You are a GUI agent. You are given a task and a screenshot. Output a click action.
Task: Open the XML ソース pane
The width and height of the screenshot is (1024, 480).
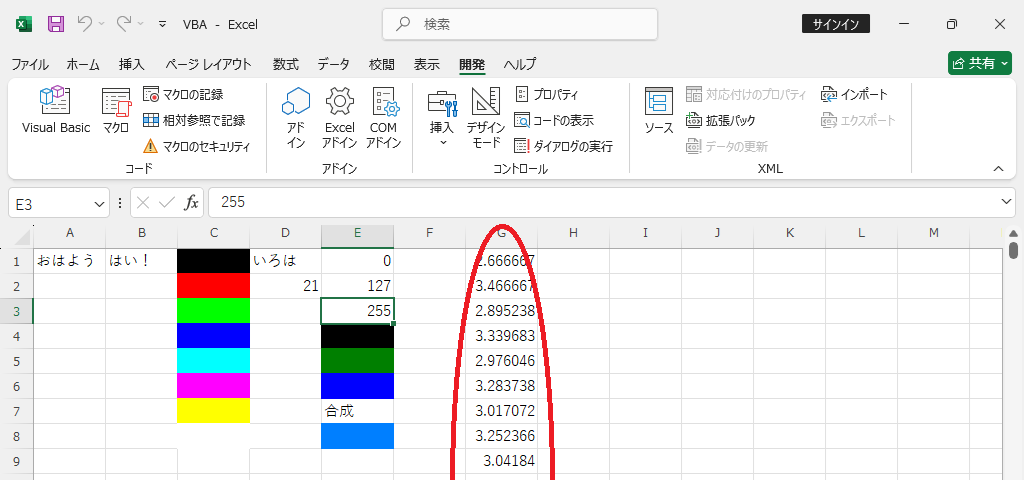659,110
